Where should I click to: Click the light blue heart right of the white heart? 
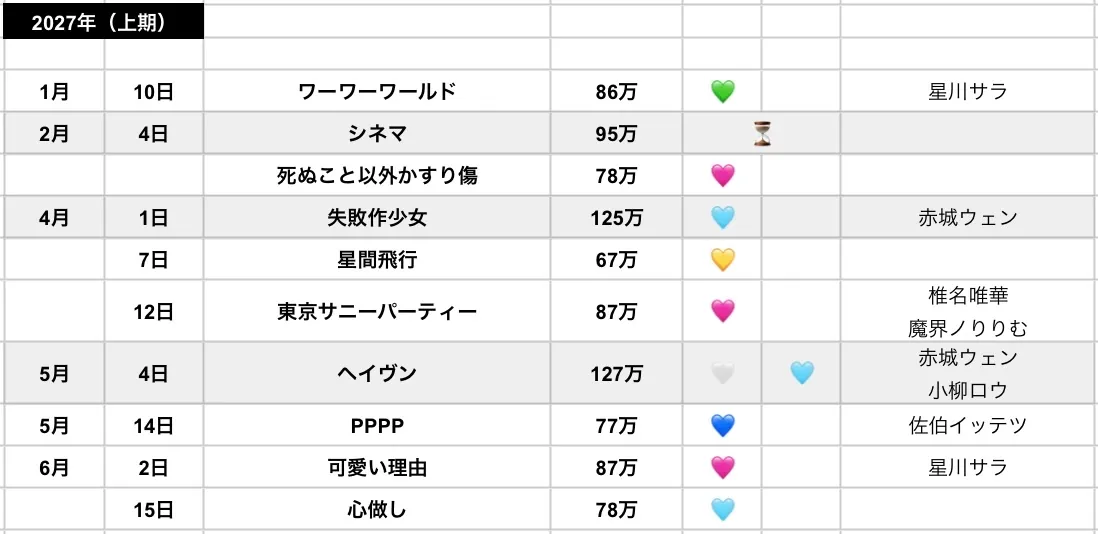pos(801,374)
